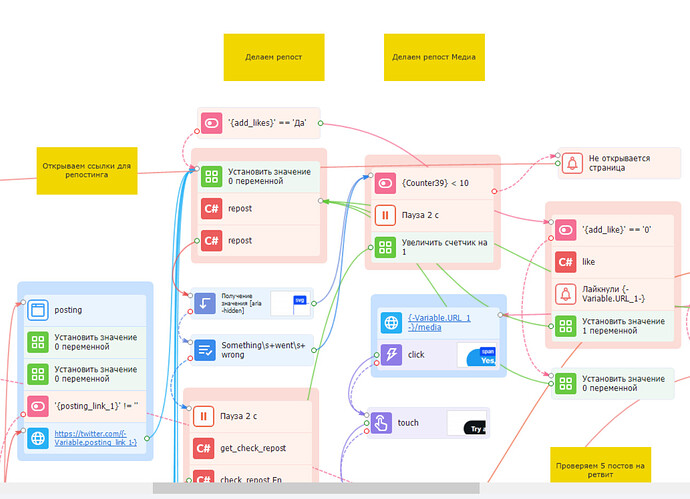This screenshot has width=690, height=499.
Task: Click the text '{add_likes}' == 'Да'
Action: 267,123
